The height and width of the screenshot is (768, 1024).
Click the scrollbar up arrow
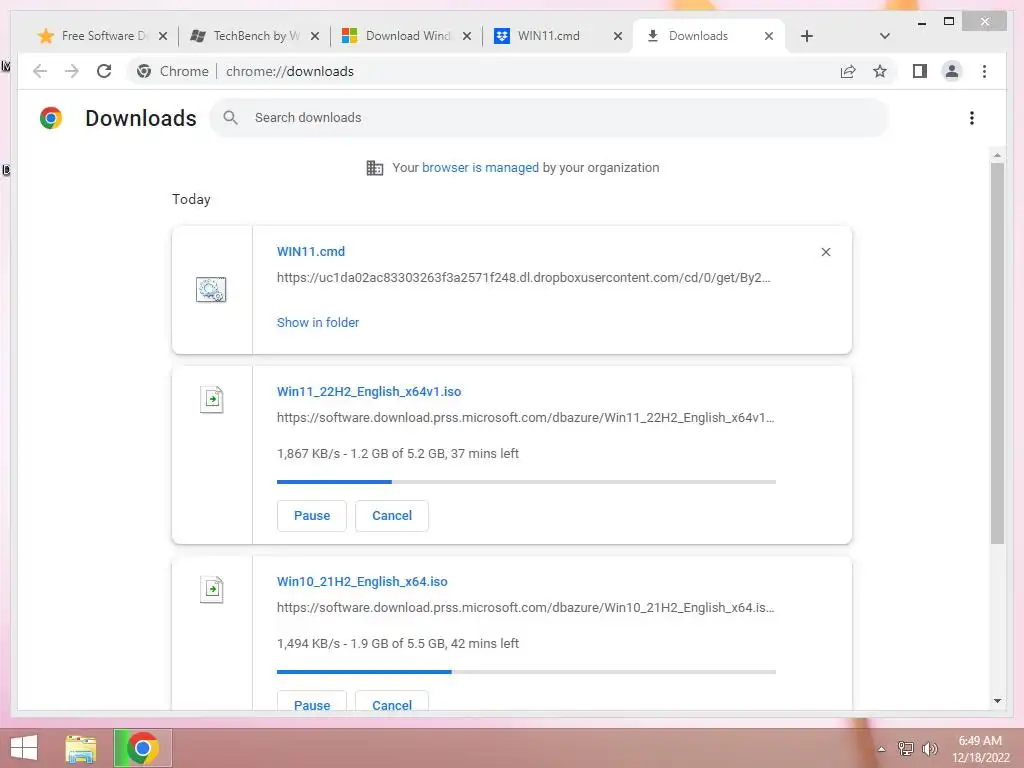(997, 155)
